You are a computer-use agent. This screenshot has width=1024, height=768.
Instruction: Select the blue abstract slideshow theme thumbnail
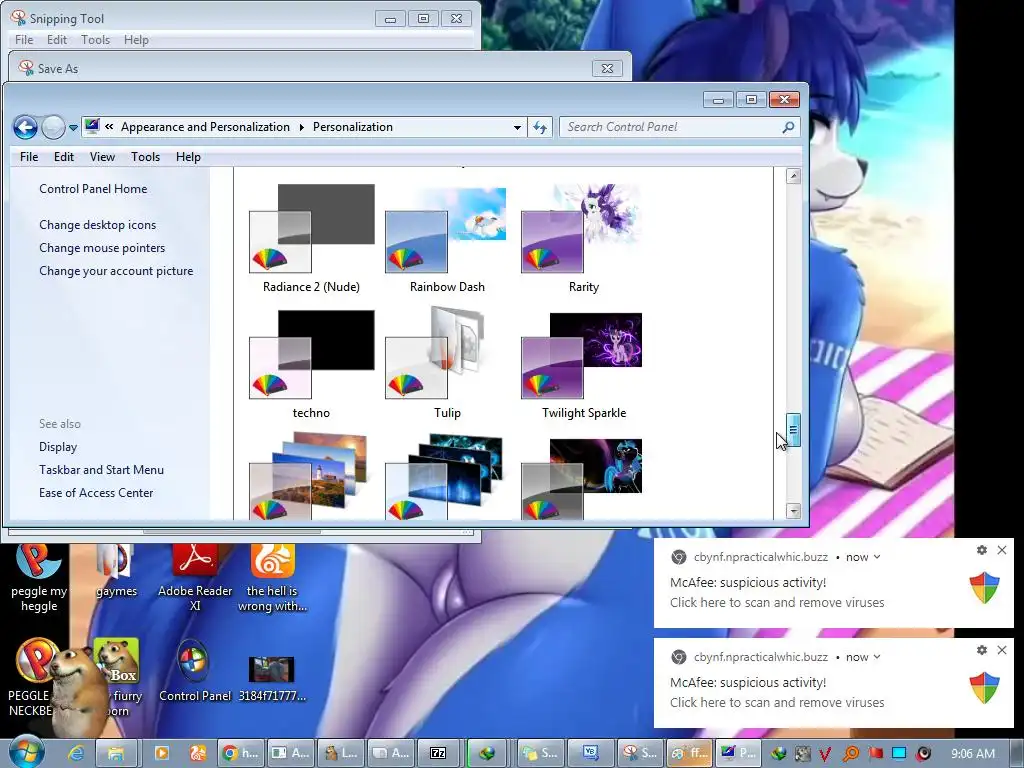[x=445, y=477]
